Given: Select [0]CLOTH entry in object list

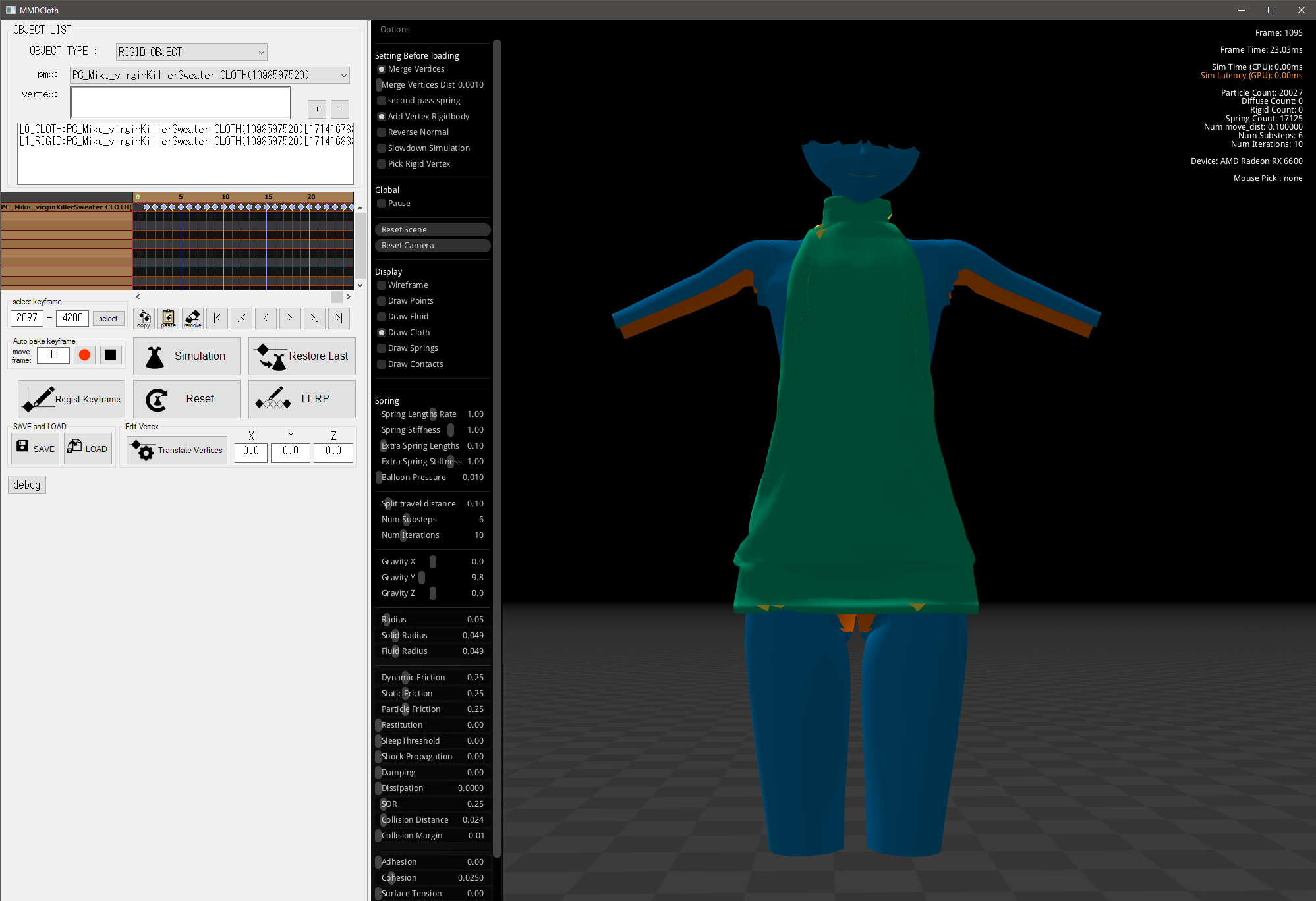Looking at the screenshot, I should point(186,129).
